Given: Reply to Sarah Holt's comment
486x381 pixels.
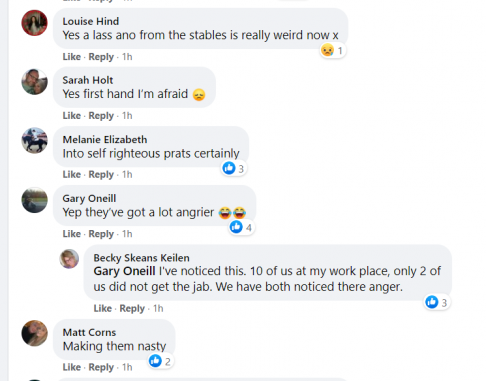Looking at the screenshot, I should (x=101, y=116).
